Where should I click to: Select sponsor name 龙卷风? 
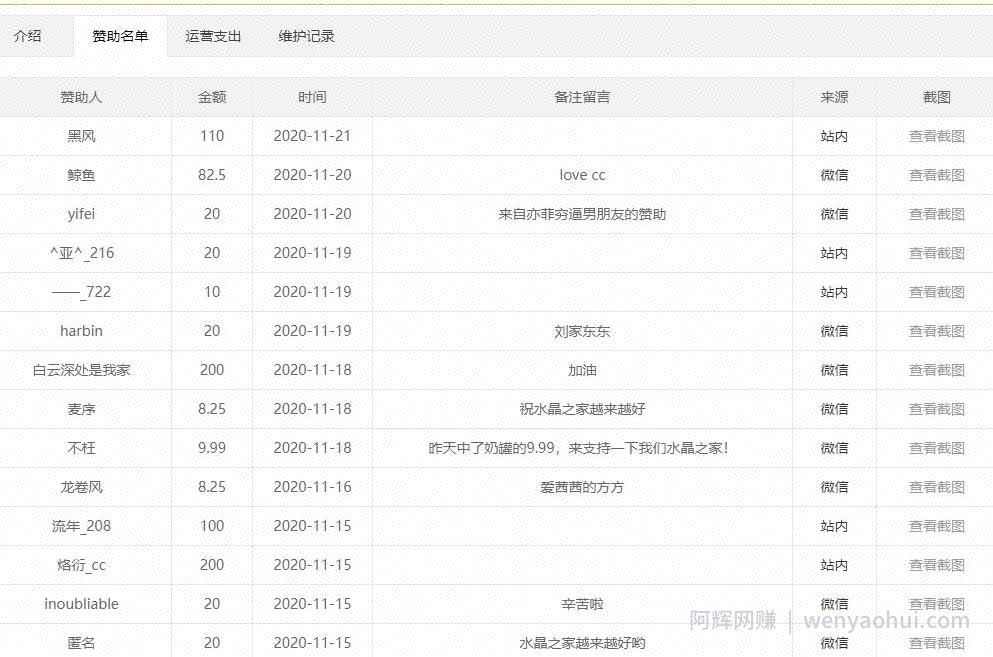pos(81,487)
